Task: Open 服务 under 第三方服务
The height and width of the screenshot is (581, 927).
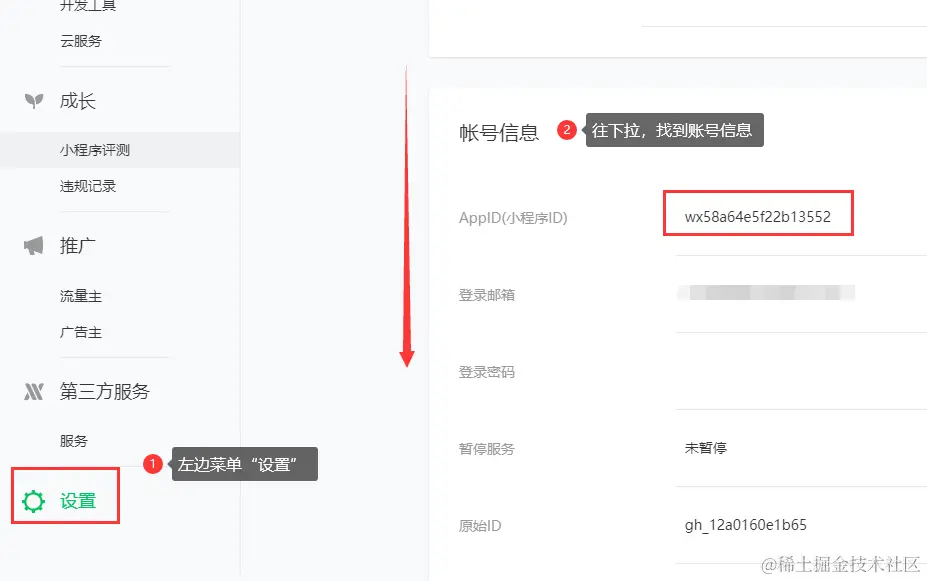Action: (74, 441)
